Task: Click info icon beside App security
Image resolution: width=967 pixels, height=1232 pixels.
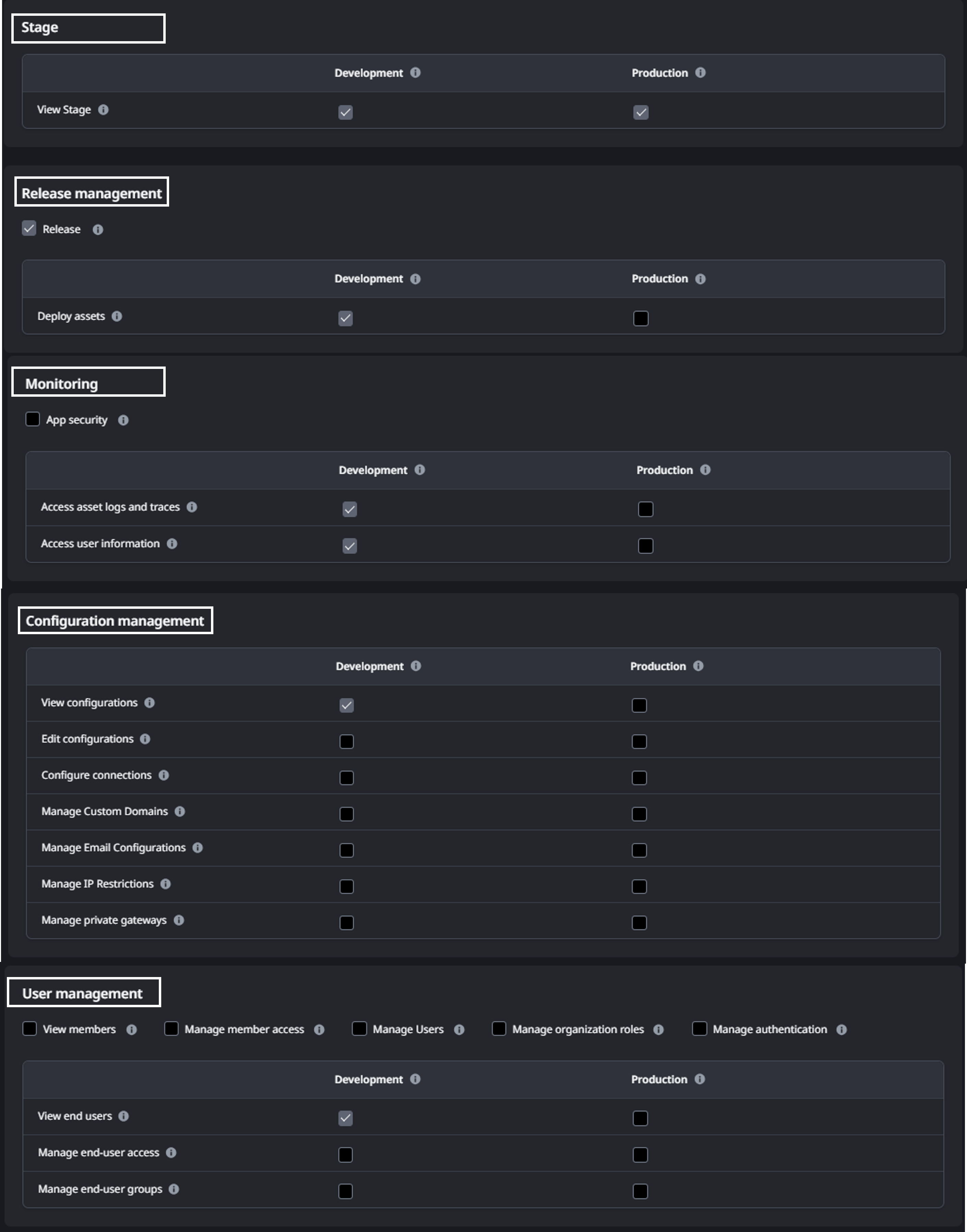Action: [123, 420]
